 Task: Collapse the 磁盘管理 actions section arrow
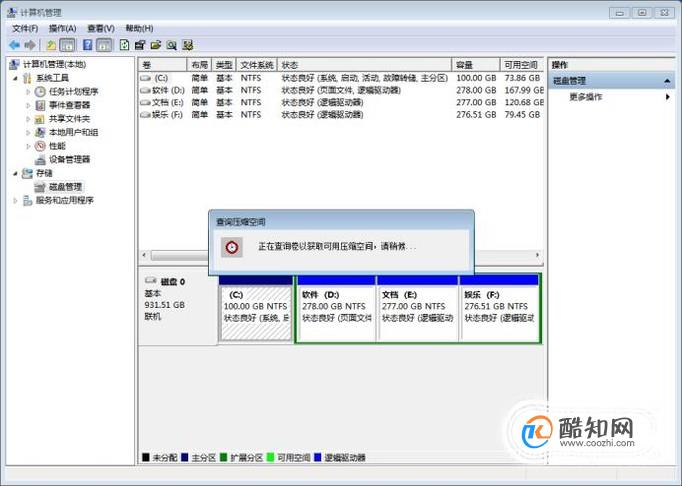(667, 81)
